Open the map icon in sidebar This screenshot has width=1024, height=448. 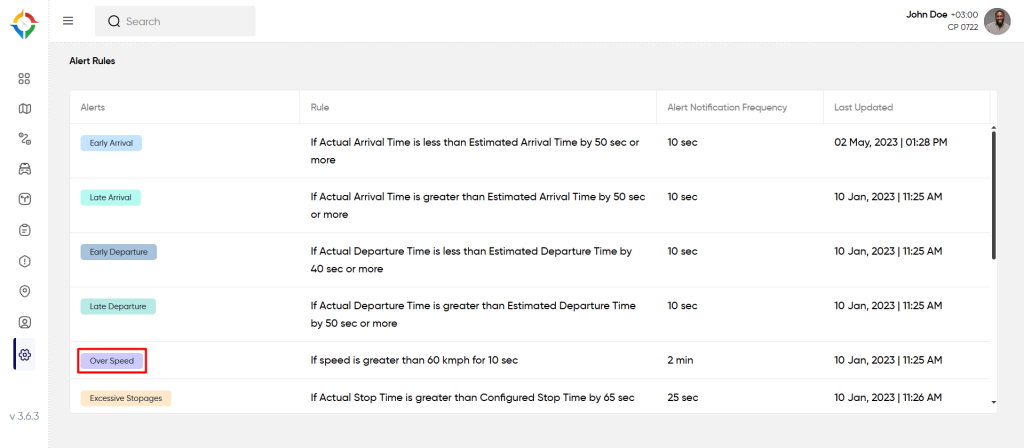[x=25, y=108]
